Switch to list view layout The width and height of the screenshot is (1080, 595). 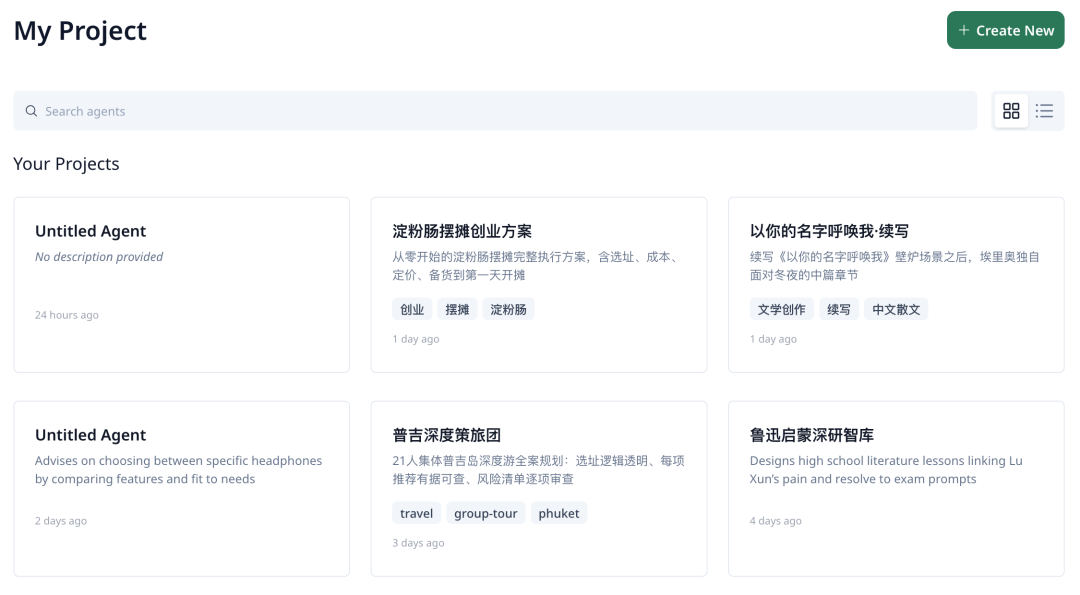coord(1044,111)
